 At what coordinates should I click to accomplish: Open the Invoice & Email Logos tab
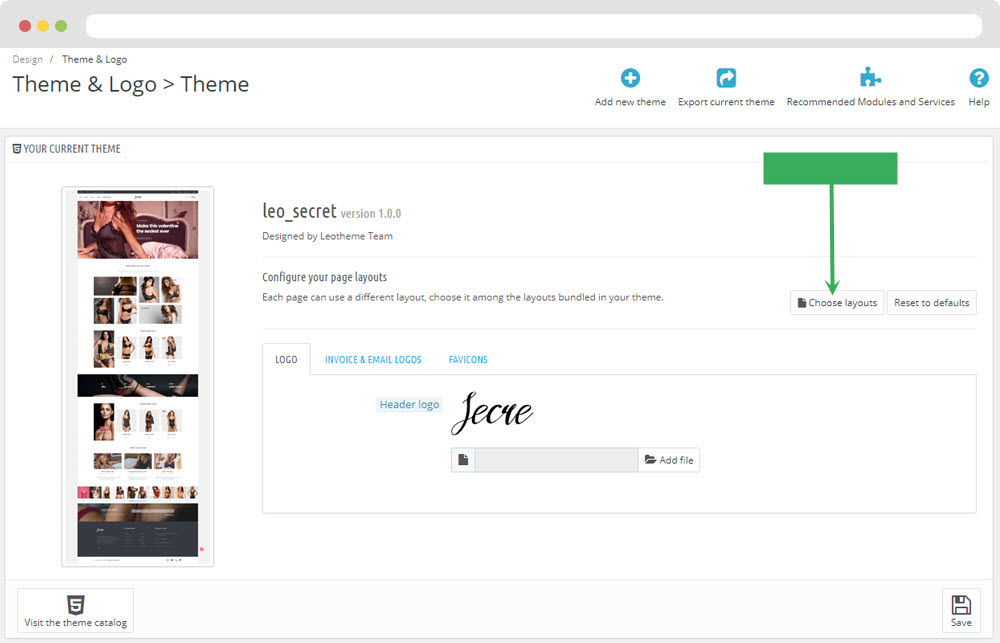[x=373, y=359]
